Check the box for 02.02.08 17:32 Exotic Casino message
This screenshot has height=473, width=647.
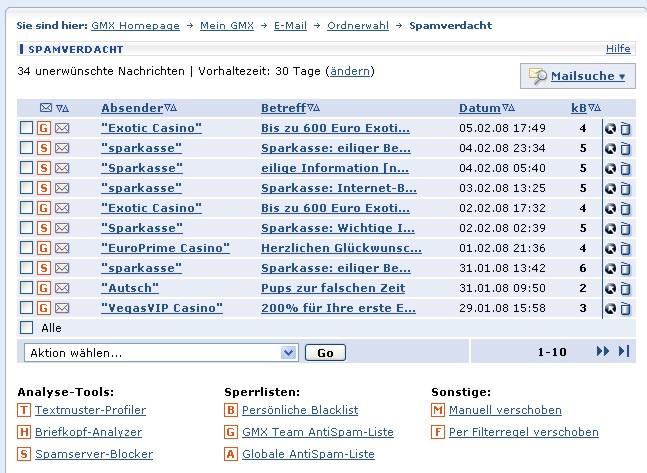coord(26,208)
